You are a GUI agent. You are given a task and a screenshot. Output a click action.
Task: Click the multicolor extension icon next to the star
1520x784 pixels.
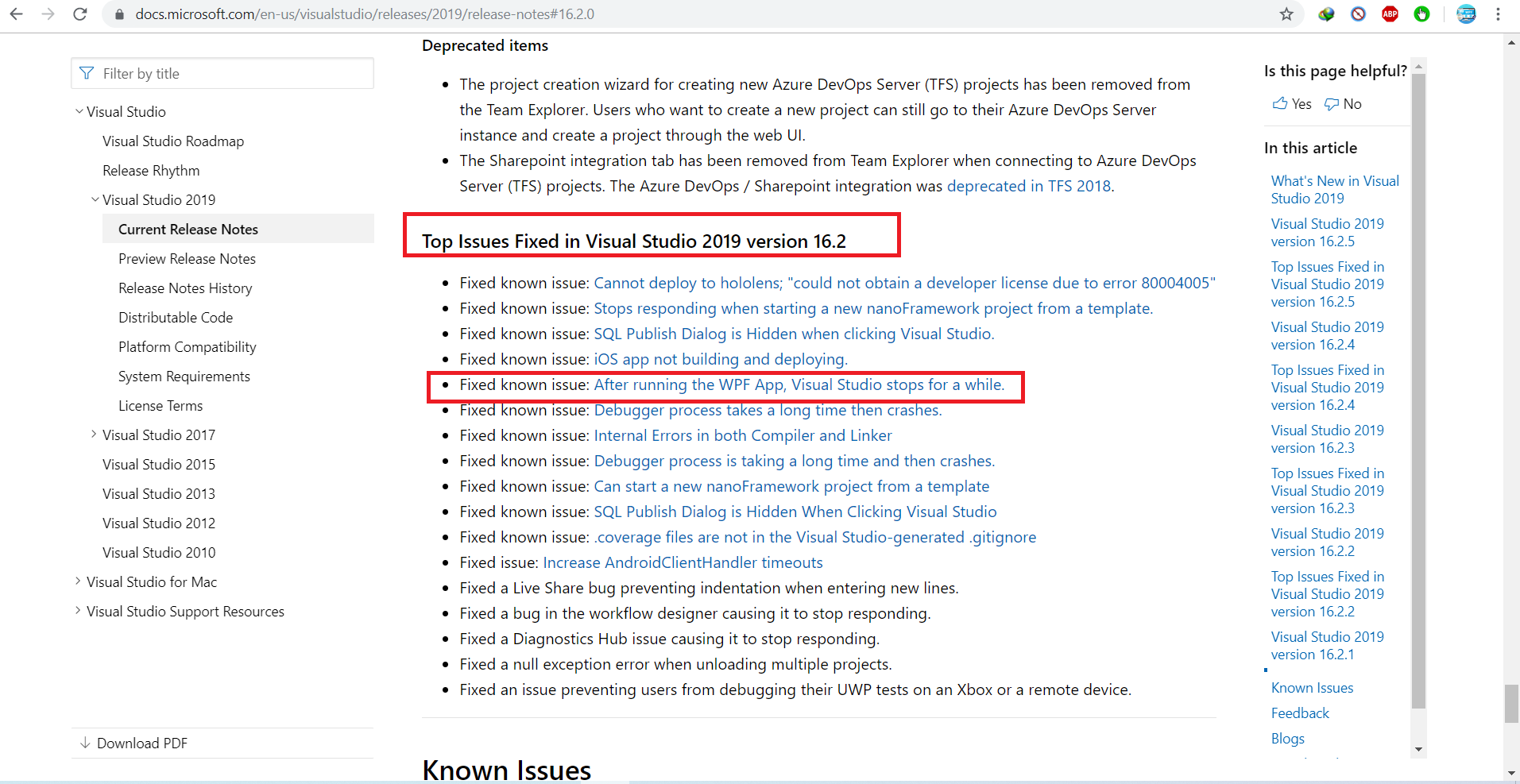click(1326, 14)
